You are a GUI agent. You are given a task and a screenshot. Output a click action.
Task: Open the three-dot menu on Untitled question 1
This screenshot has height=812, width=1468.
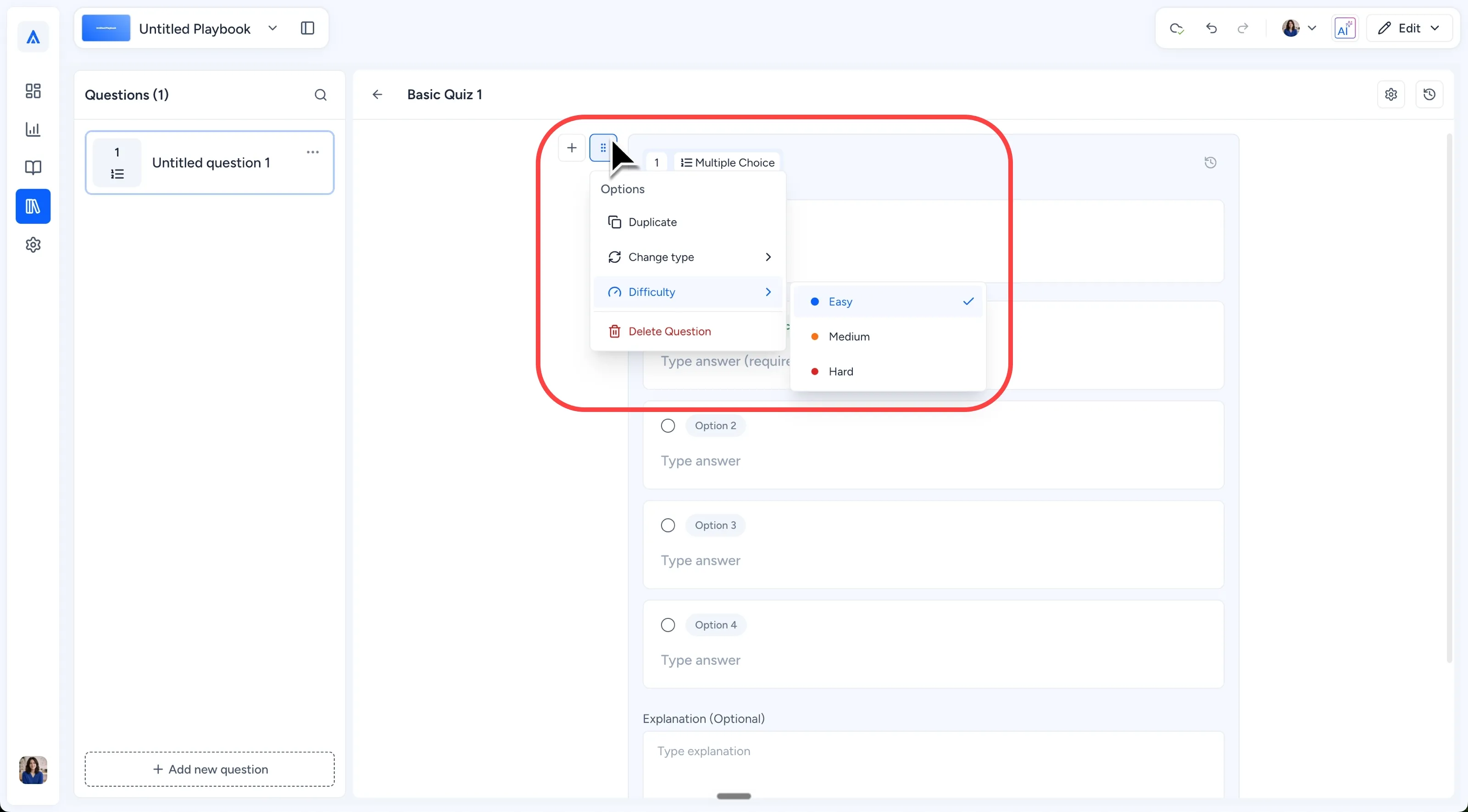(313, 152)
